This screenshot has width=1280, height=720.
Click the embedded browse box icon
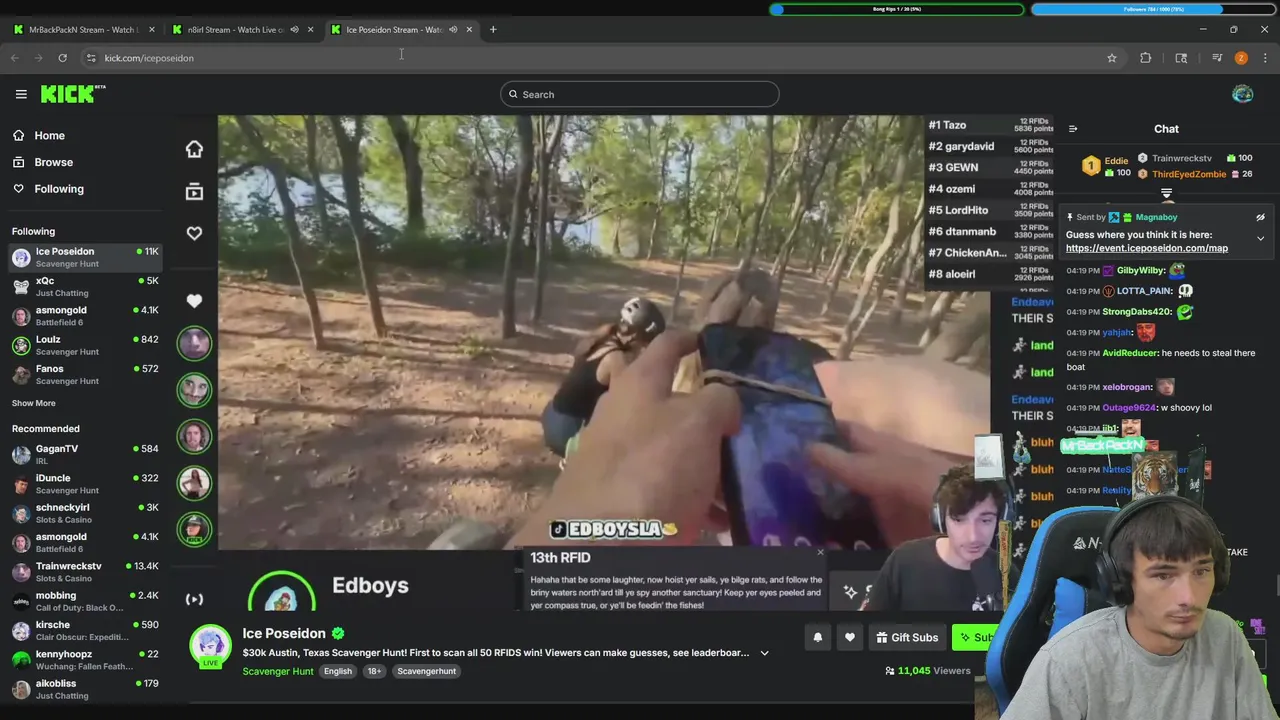[194, 191]
